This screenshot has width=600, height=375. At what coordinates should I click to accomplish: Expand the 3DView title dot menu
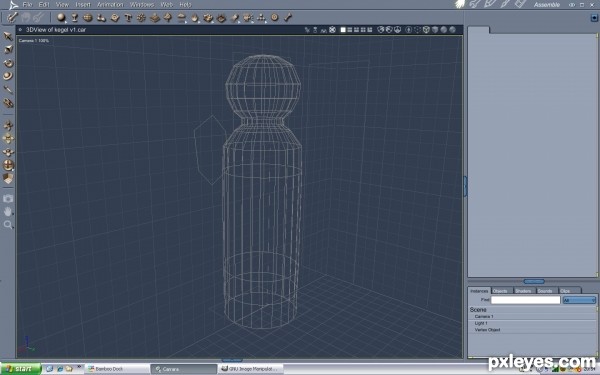21,29
